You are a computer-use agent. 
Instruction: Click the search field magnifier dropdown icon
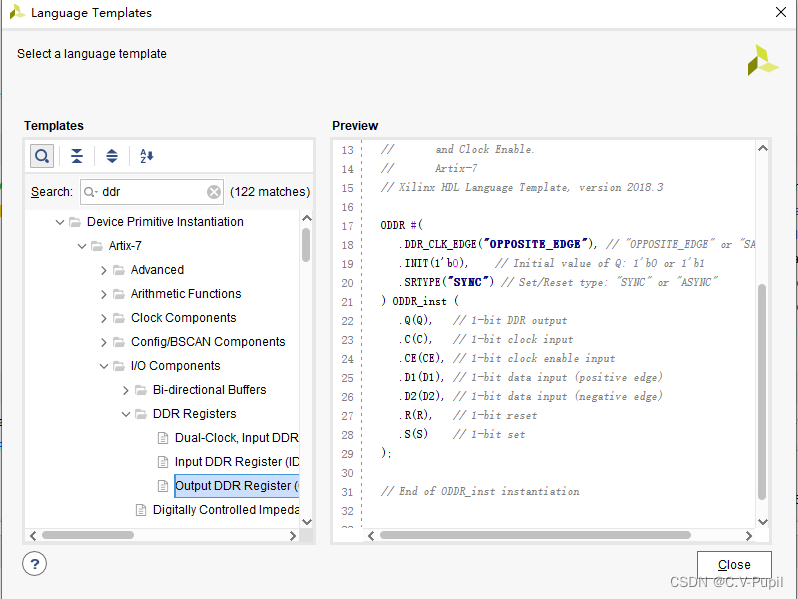pos(90,192)
